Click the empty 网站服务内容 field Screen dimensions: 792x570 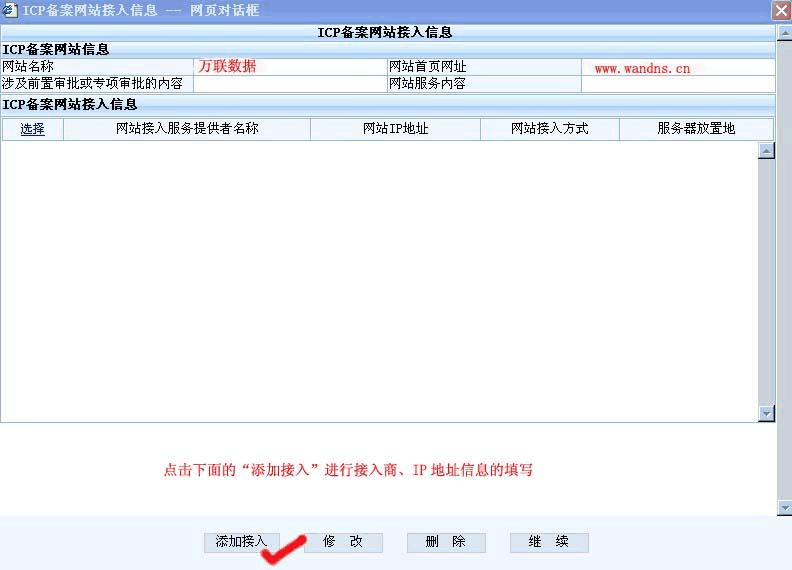(x=677, y=84)
